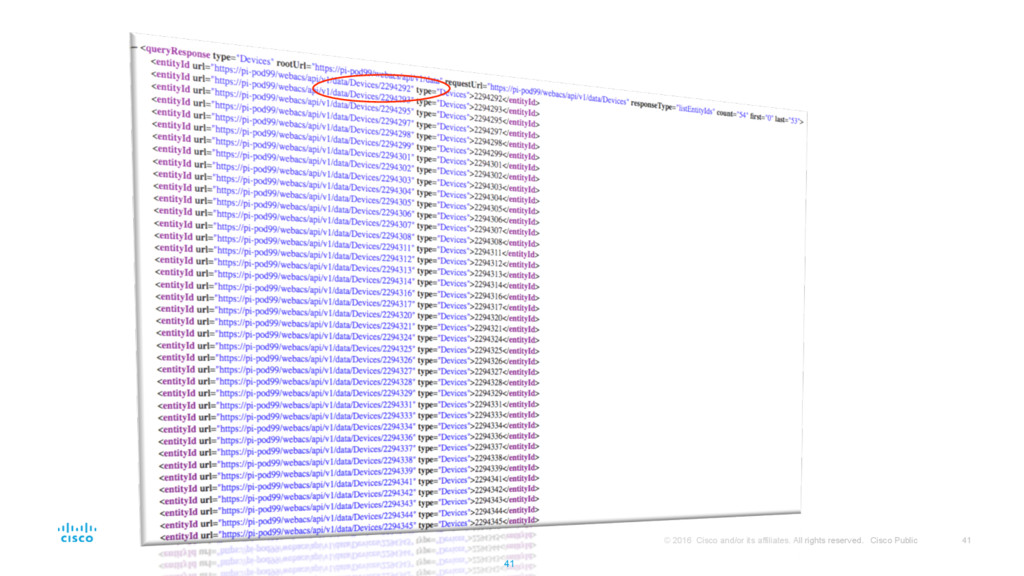The height and width of the screenshot is (576, 1024).
Task: Click the entityId row for 2294338
Action: pyautogui.click(x=350, y=461)
